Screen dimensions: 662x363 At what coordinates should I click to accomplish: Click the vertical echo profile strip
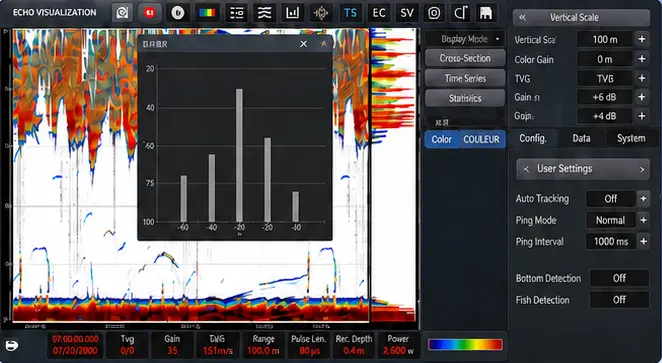pyautogui.click(x=393, y=175)
